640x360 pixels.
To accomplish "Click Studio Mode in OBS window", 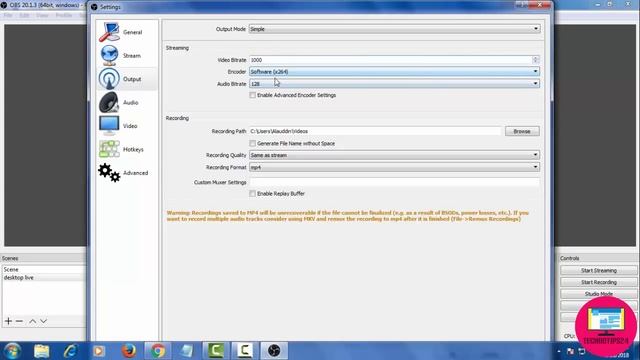I will click(598, 294).
